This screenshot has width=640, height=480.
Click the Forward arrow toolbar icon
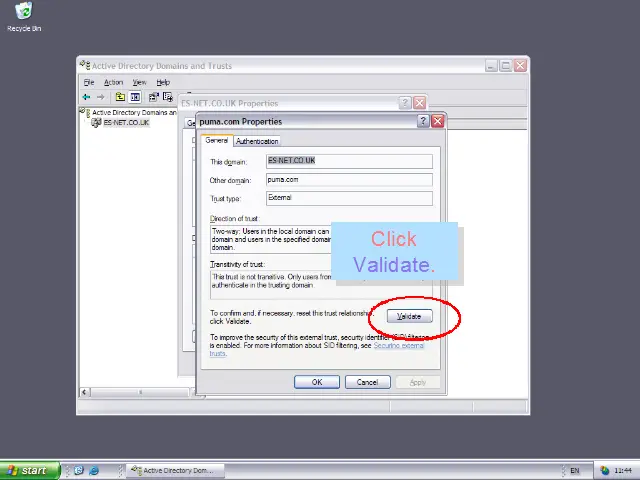click(x=100, y=97)
